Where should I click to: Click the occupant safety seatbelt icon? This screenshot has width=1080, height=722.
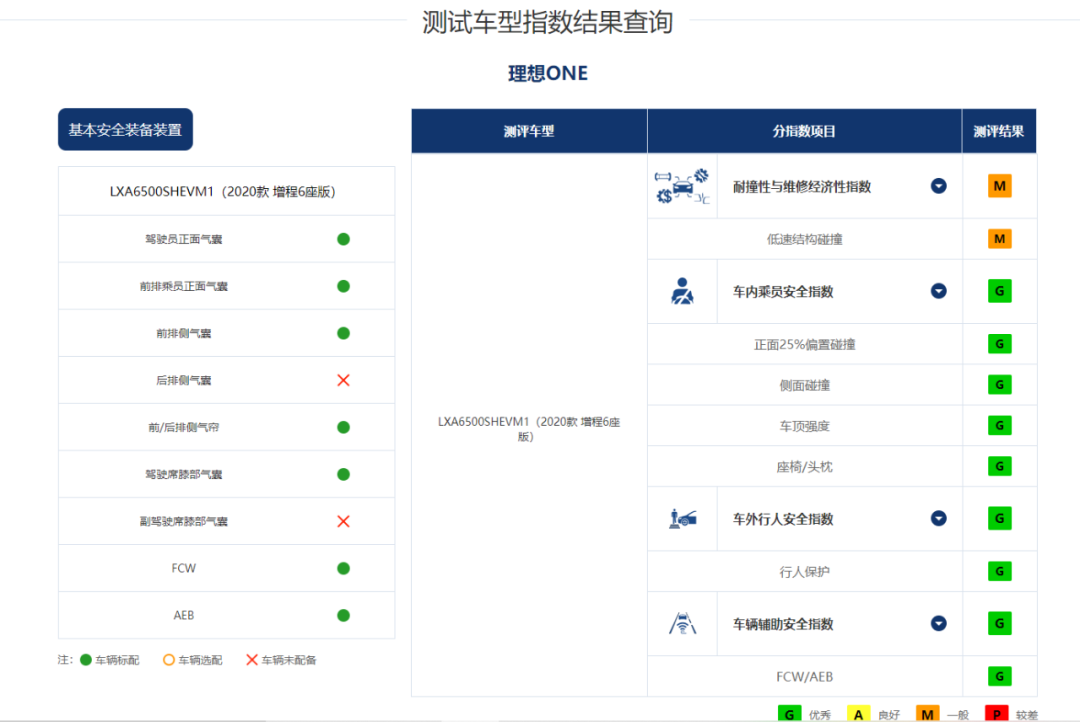pyautogui.click(x=682, y=291)
